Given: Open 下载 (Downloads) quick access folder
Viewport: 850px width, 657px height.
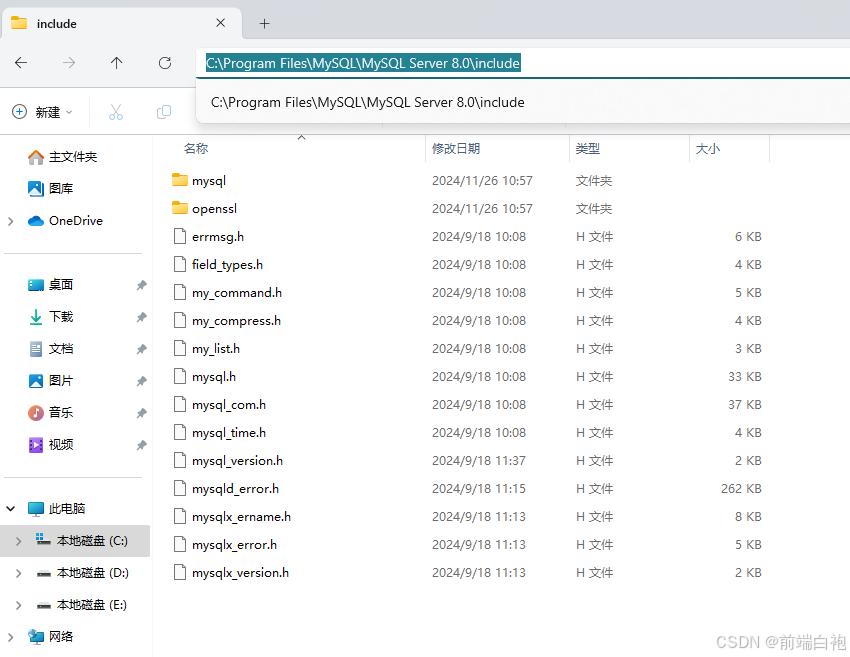Looking at the screenshot, I should point(50,317).
